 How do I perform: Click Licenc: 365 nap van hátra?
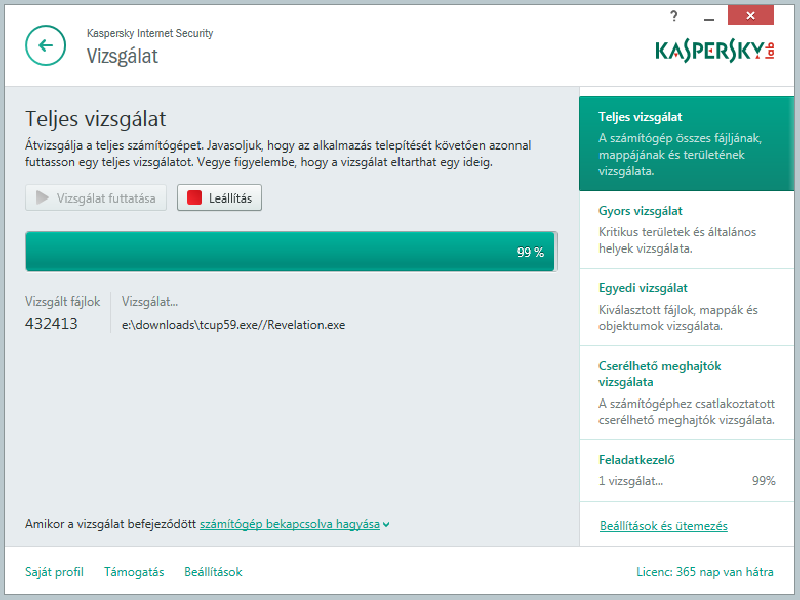pos(705,572)
